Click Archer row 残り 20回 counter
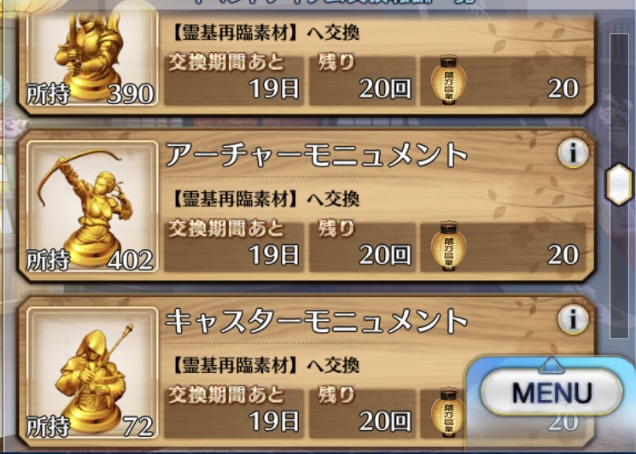This screenshot has width=636, height=454. point(362,246)
